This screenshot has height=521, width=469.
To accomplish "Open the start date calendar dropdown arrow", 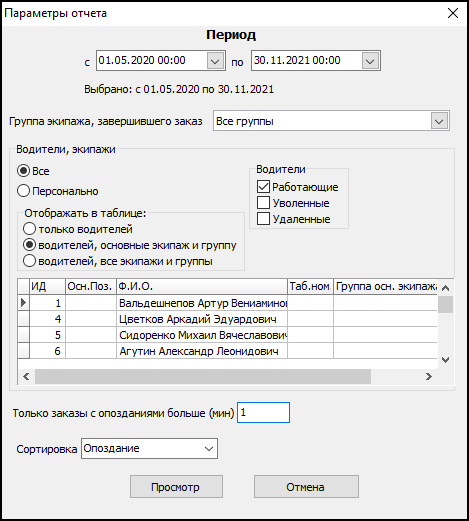I will coord(215,61).
